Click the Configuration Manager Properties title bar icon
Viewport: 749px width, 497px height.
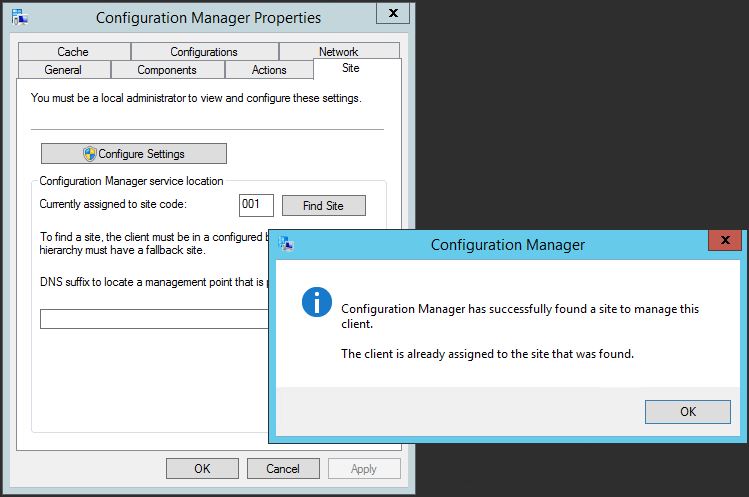tap(20, 17)
